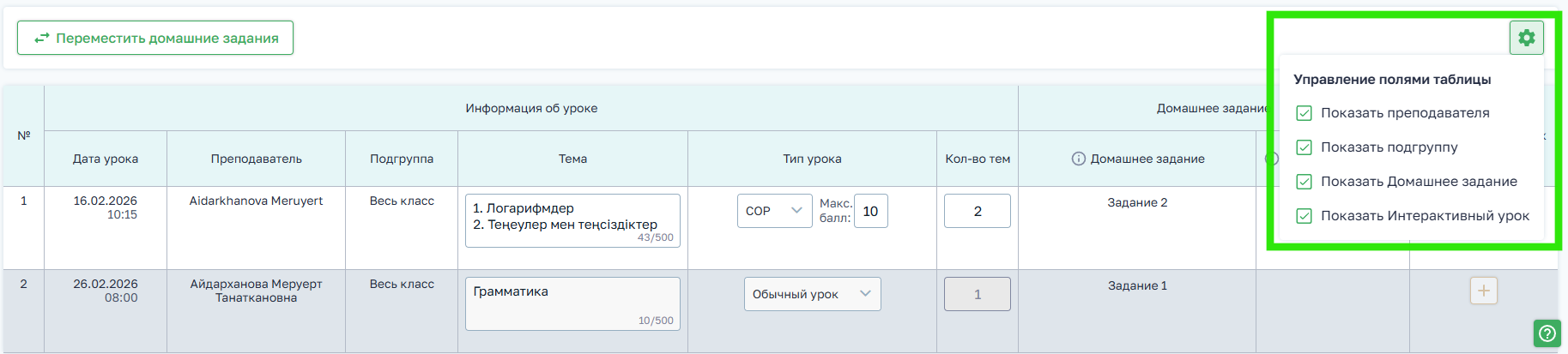This screenshot has height=354, width=1568.
Task: Toggle the Показать Интерактивный урок checkbox
Action: point(1304,216)
